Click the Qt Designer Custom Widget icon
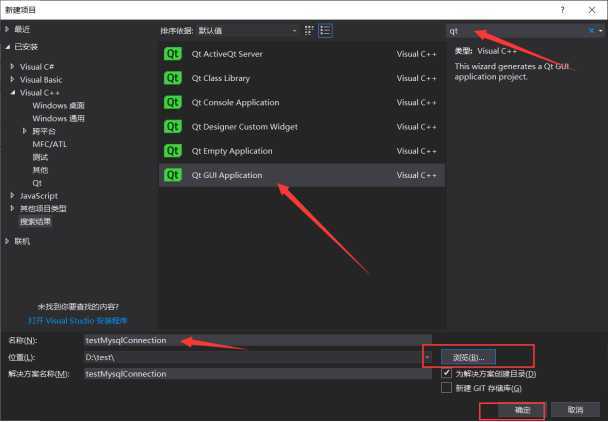609x422 pixels. (173, 127)
